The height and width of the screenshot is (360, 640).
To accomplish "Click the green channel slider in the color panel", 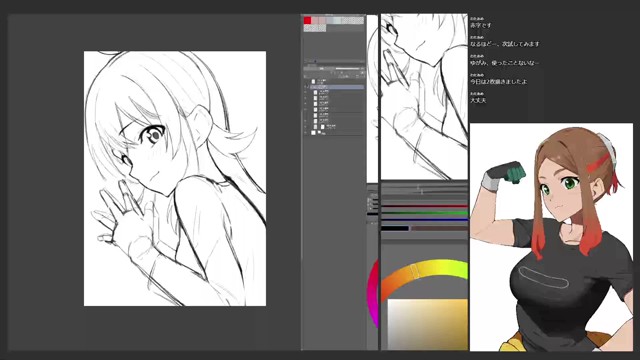I will [424, 213].
